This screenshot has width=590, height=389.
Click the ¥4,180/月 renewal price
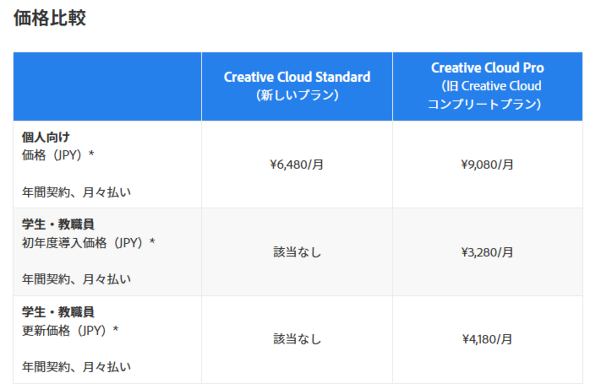[x=487, y=339]
